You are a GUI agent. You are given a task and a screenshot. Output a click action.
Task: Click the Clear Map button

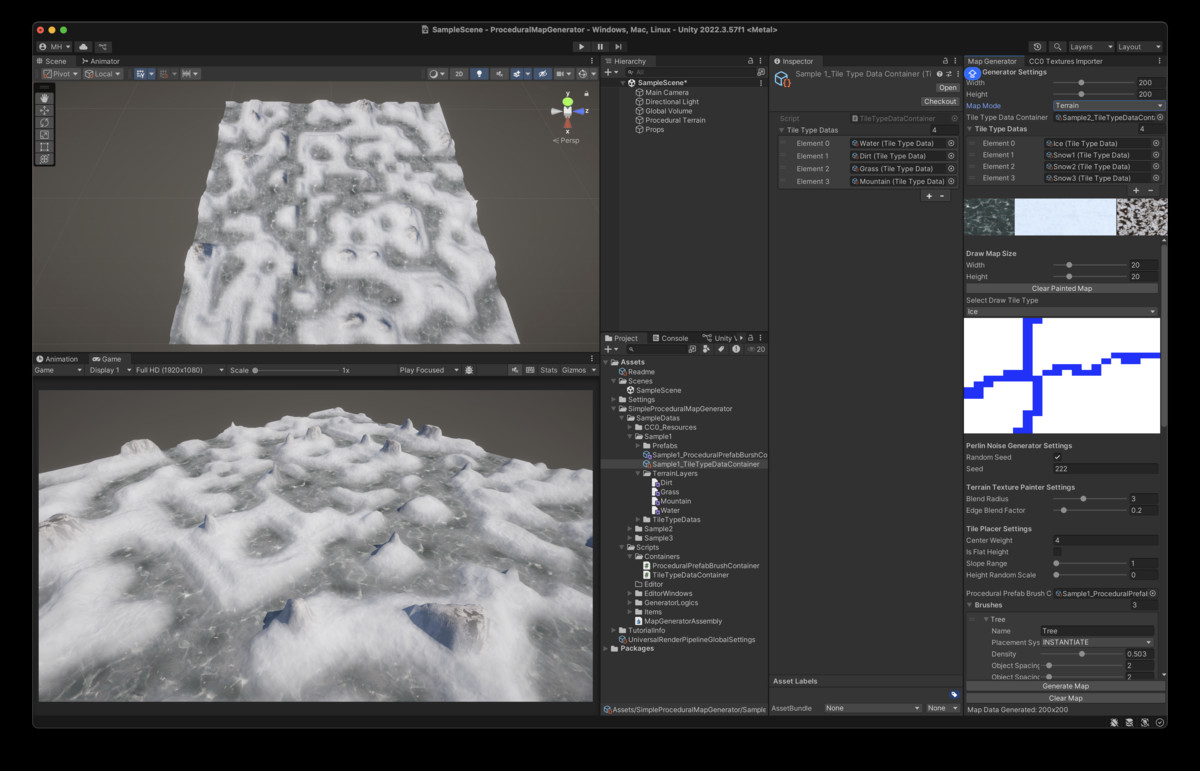(x=1065, y=698)
